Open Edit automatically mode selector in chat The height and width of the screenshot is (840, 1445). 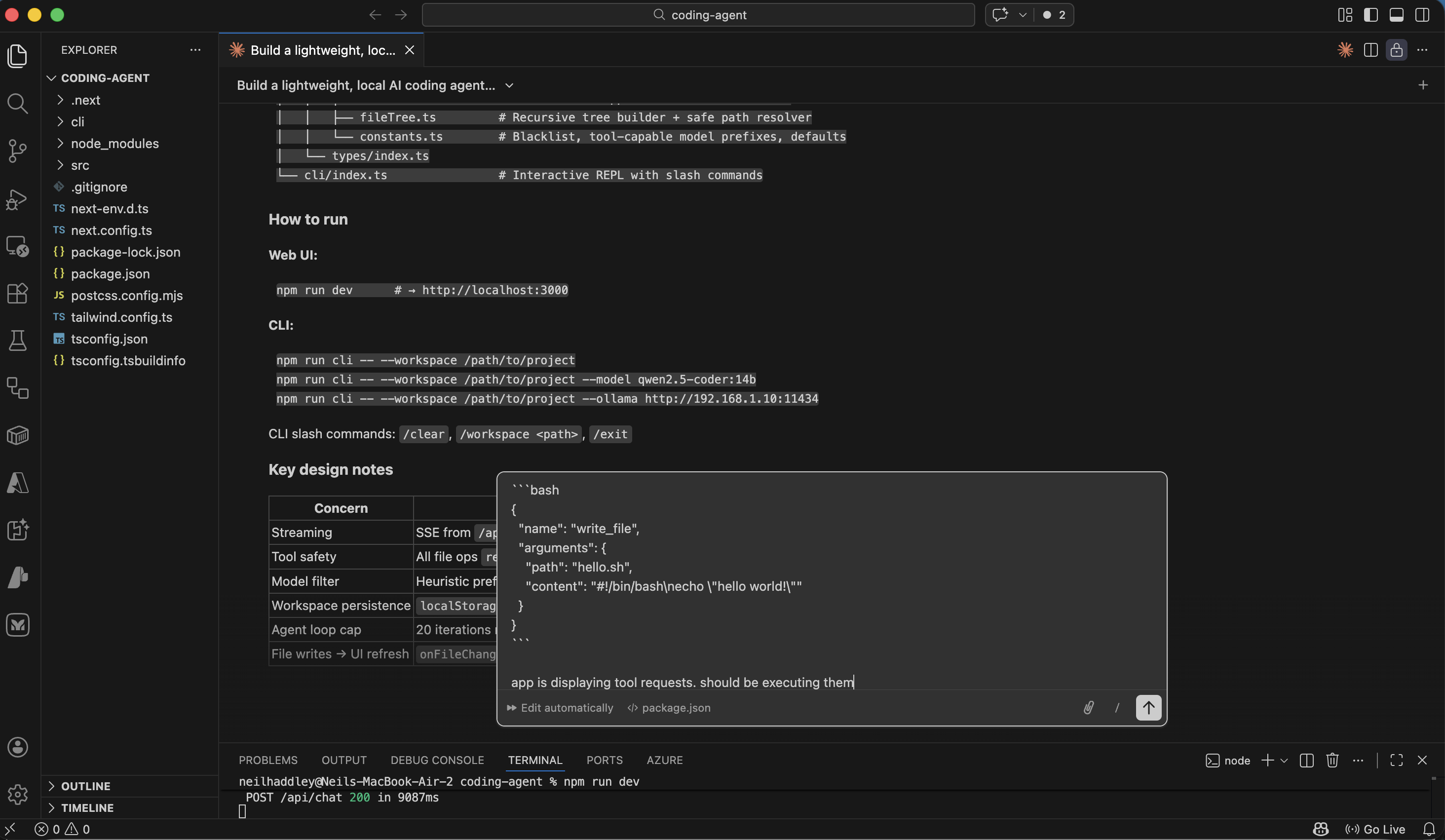click(x=560, y=708)
